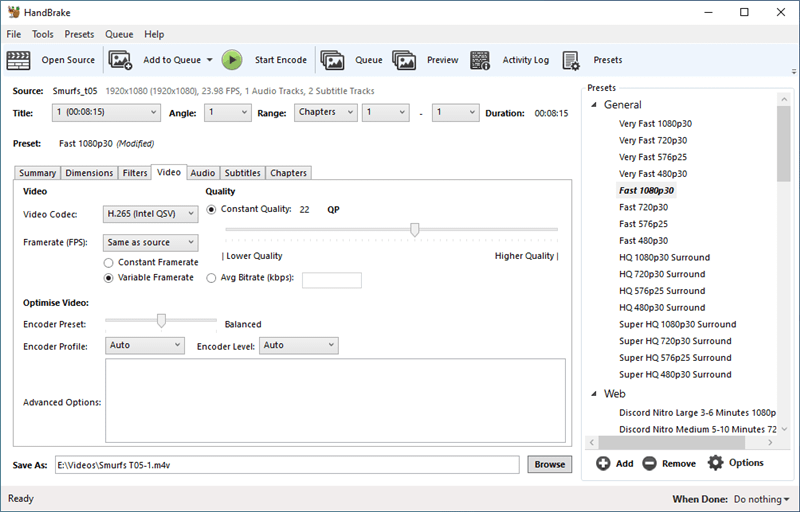The width and height of the screenshot is (800, 512).
Task: Switch to the Dimensions tab
Action: pyautogui.click(x=89, y=173)
